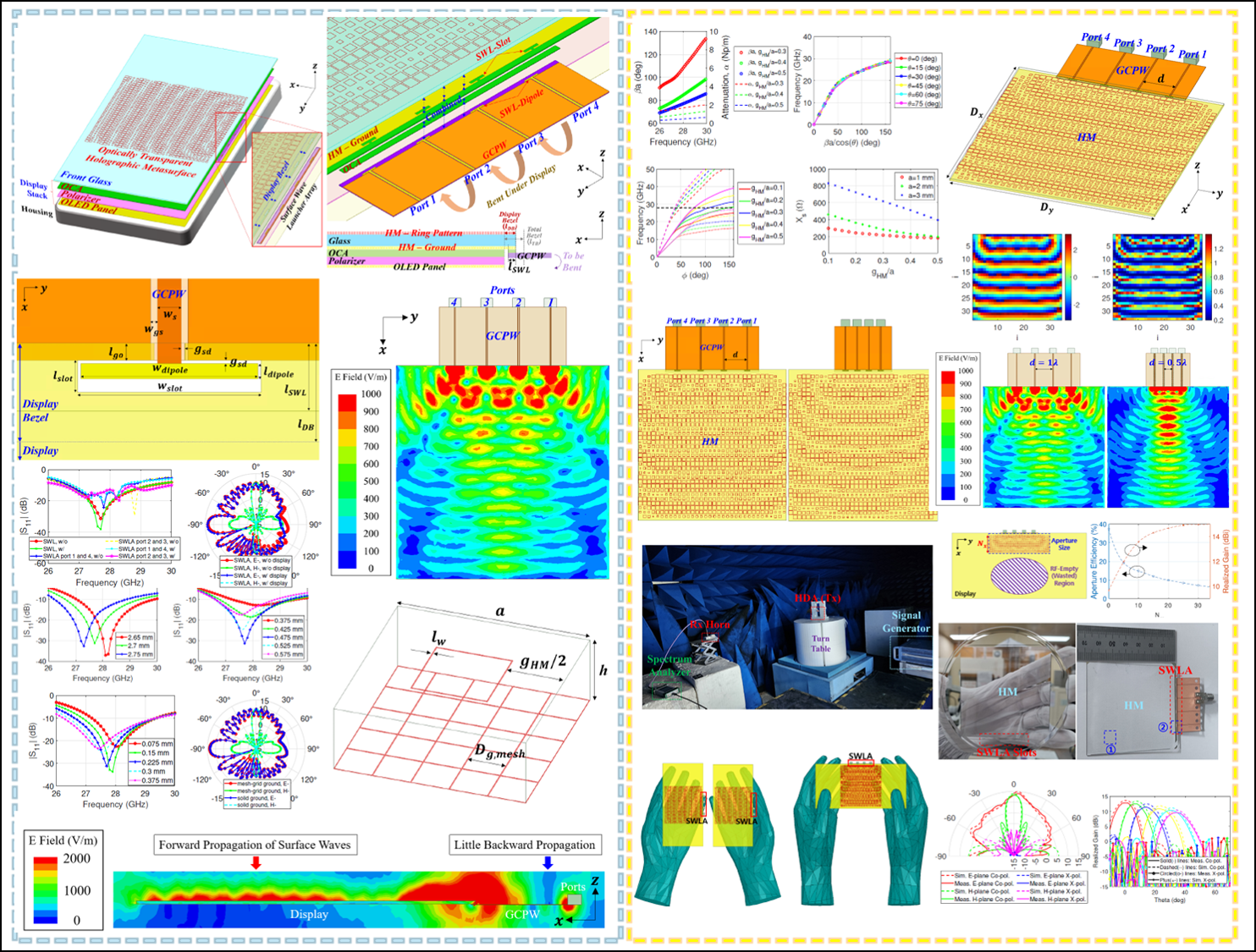Click the 'θ=75 (deg)' legend entry
The image size is (1256, 952).
919,103
